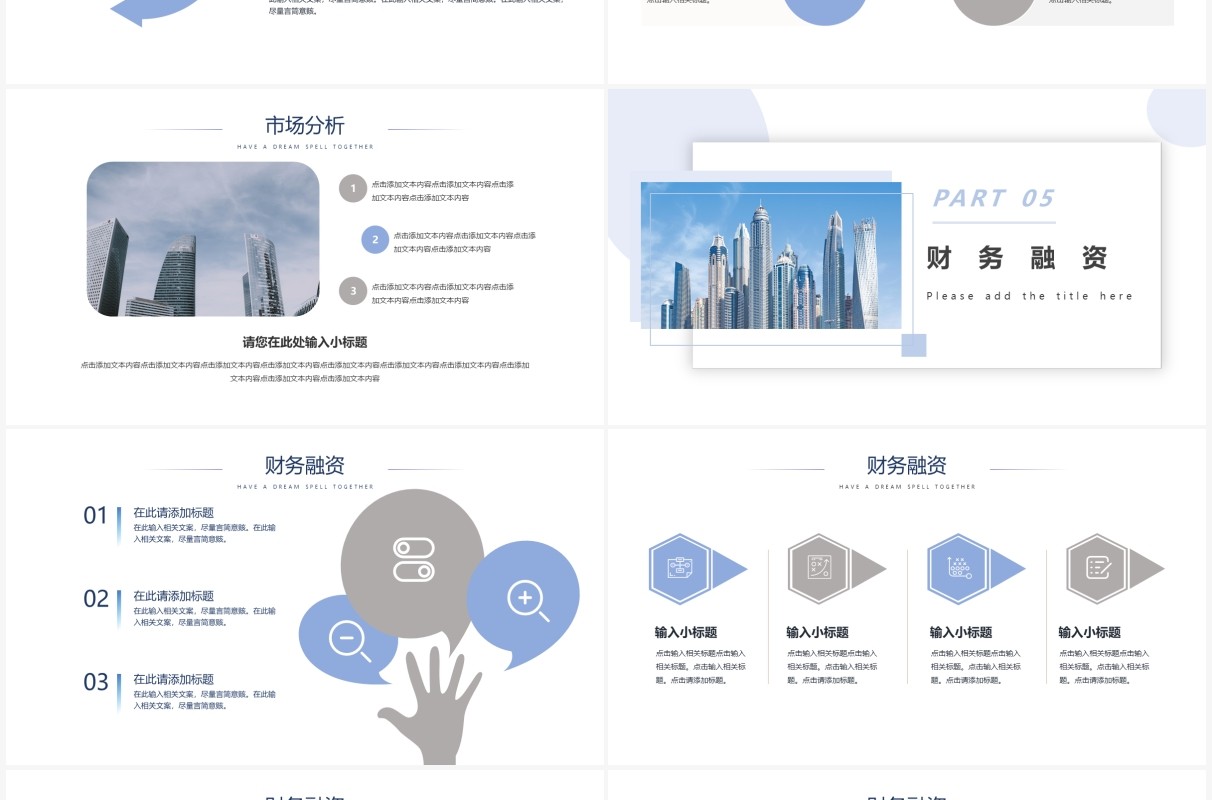Click the 请您在此处输入小标题 heading

point(305,342)
